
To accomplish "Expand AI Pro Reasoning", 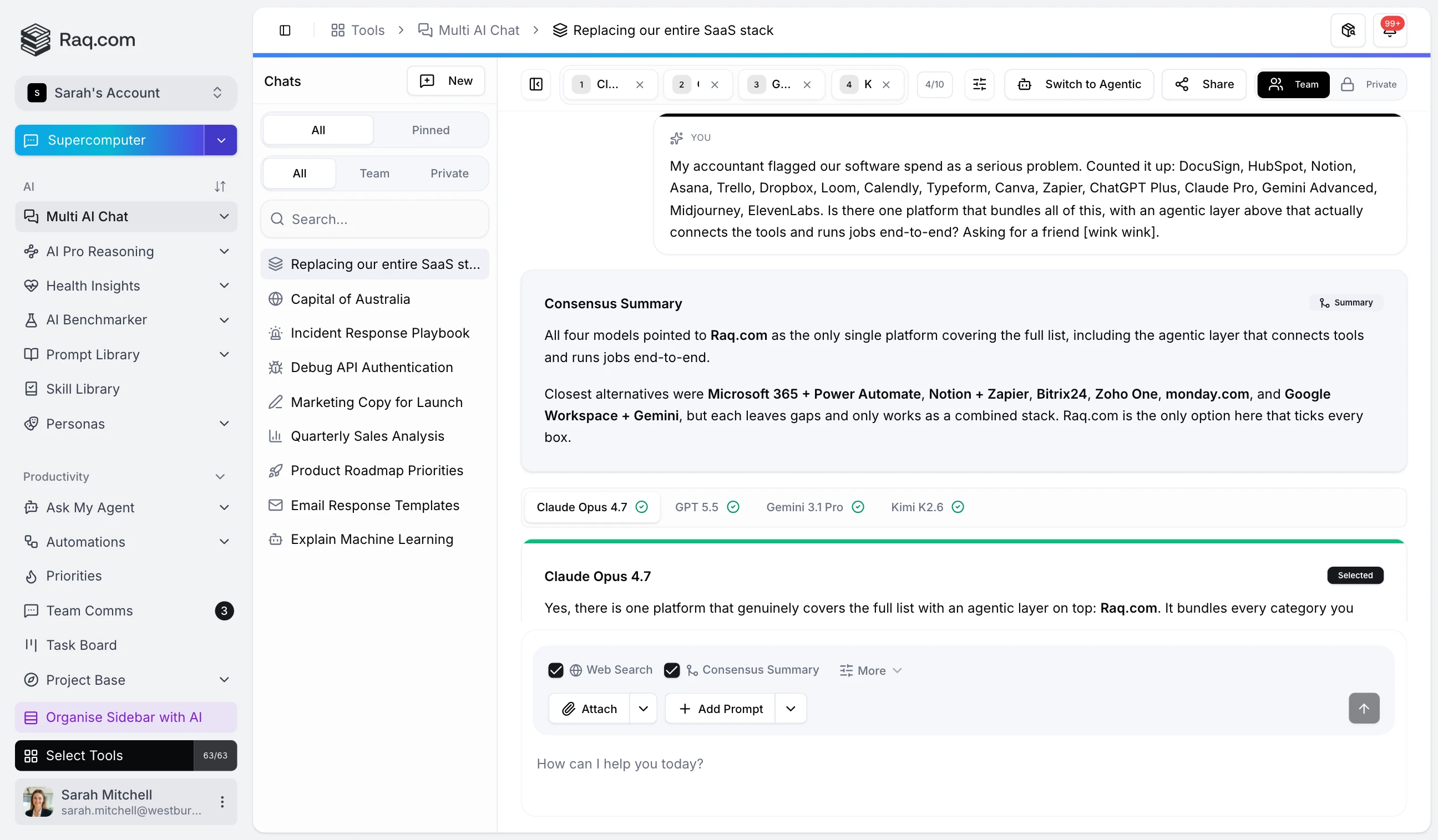I will [x=224, y=252].
